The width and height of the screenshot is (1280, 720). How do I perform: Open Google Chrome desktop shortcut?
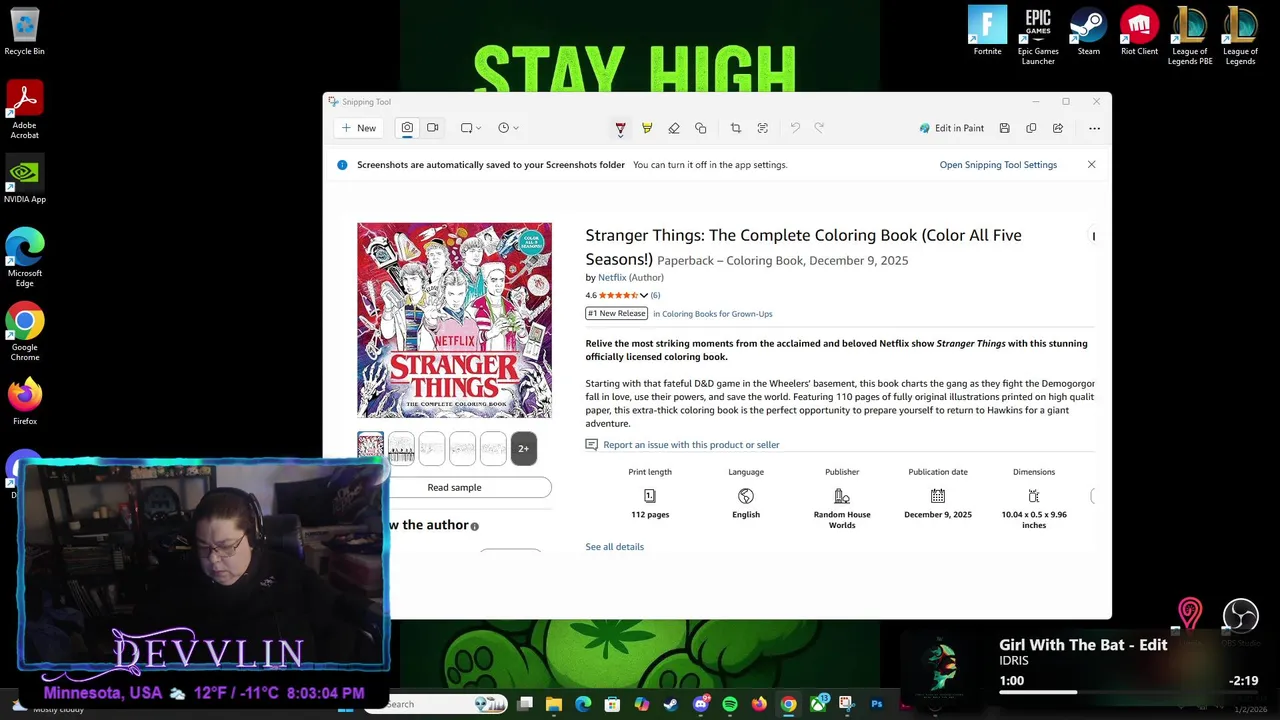[x=24, y=332]
